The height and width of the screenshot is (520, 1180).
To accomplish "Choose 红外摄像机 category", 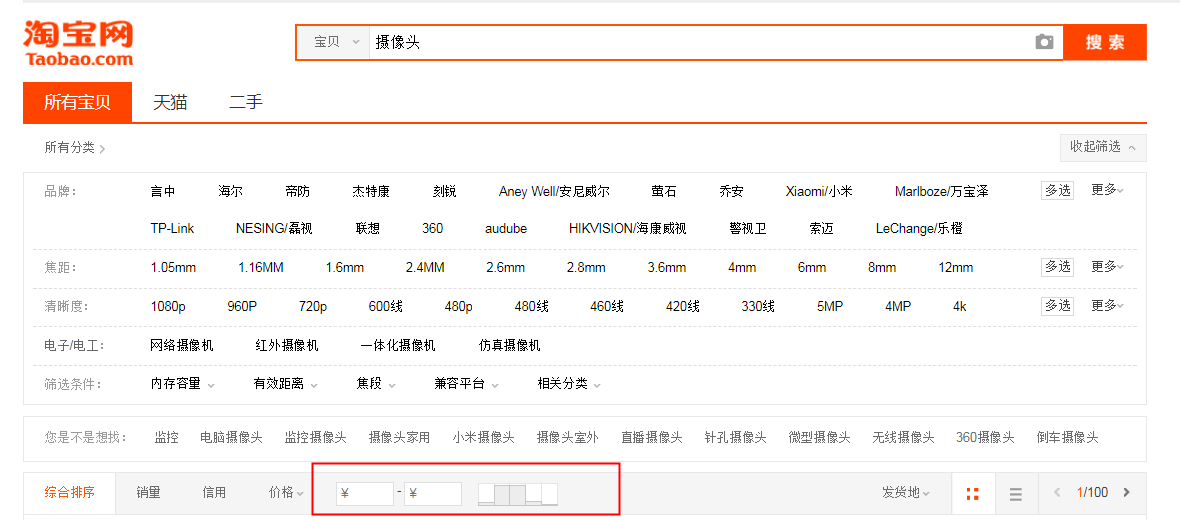I will [287, 345].
